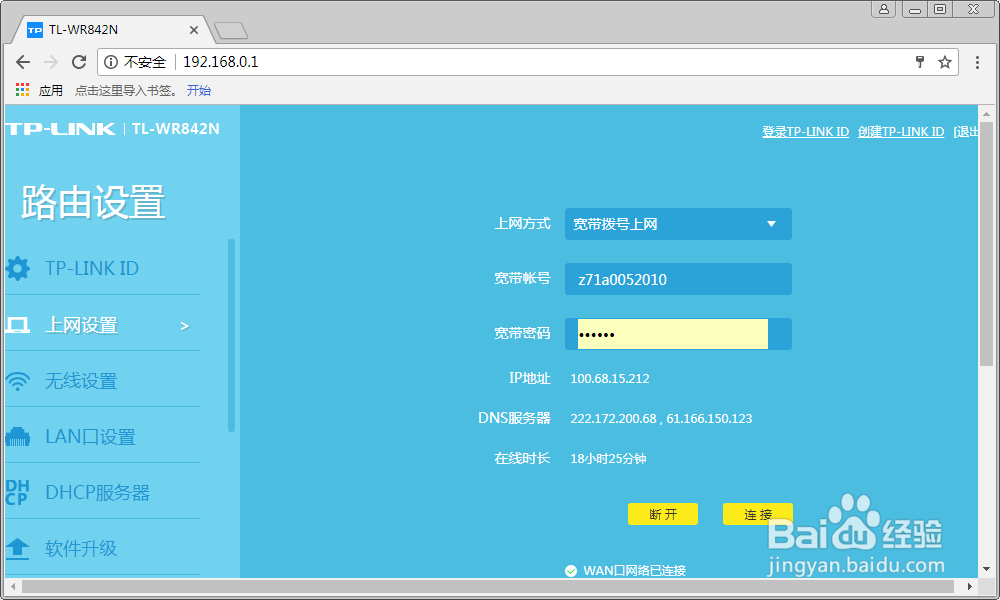Click 开始 bookmark import link
This screenshot has width=1000, height=600.
pyautogui.click(x=198, y=91)
